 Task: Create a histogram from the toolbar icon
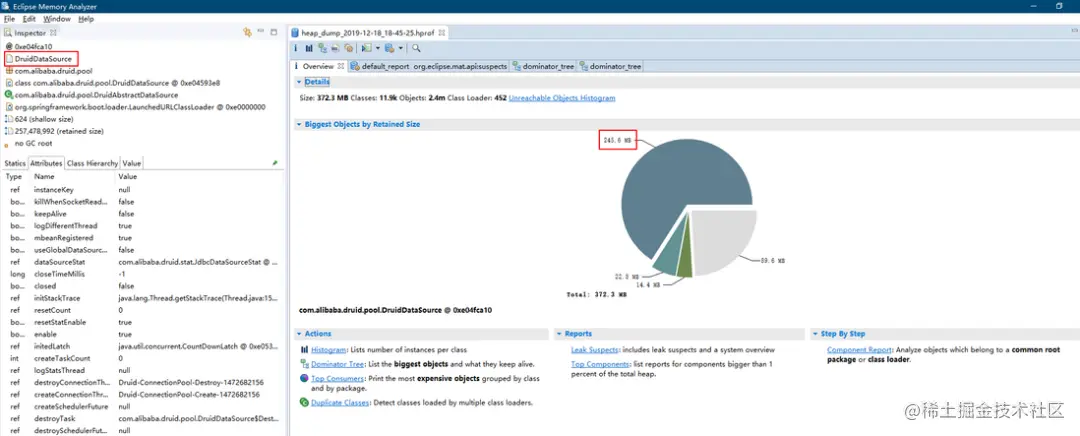309,48
